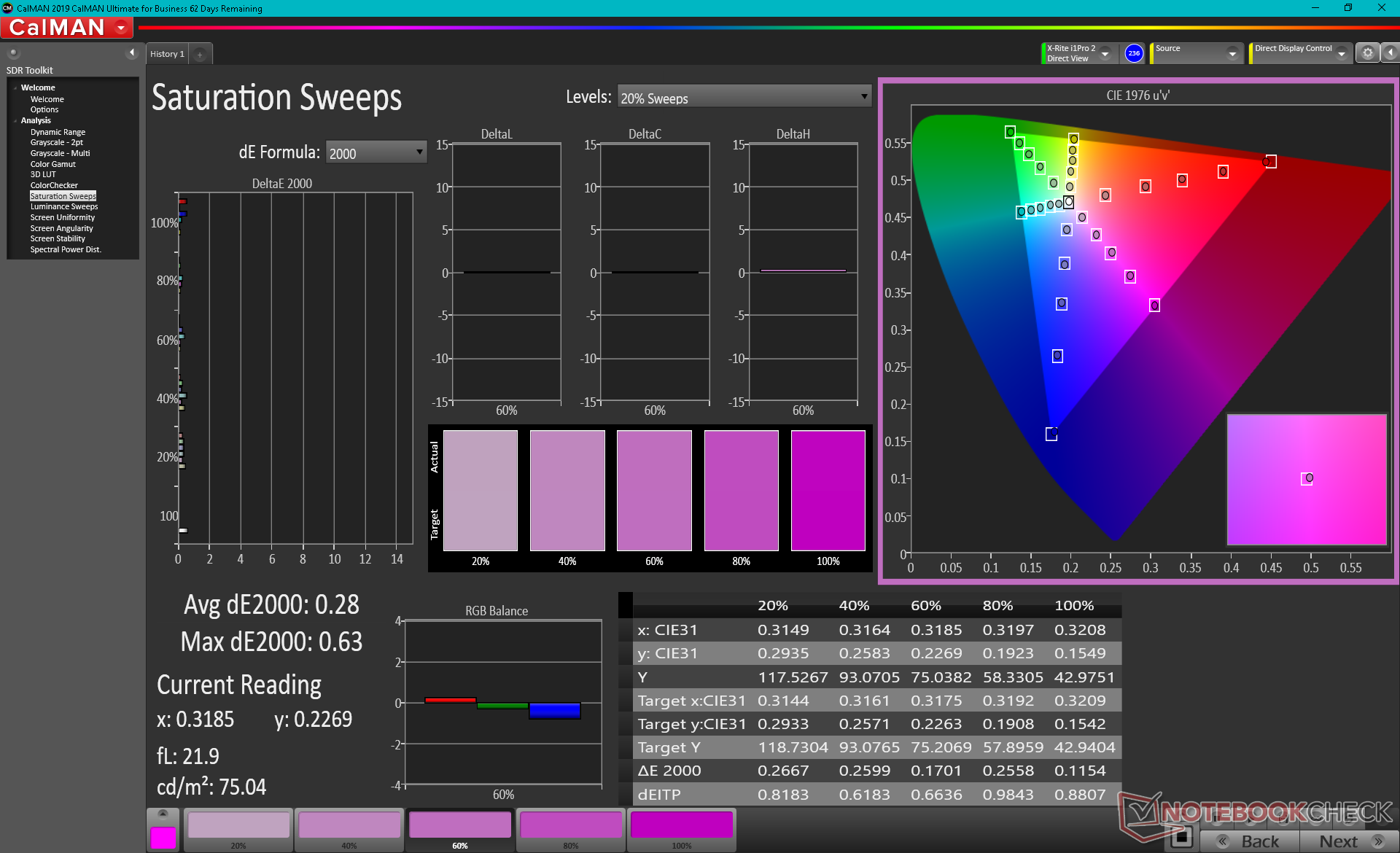1400x853 pixels.
Task: Expand the Direct Display Control dropdown
Action: click(1341, 53)
